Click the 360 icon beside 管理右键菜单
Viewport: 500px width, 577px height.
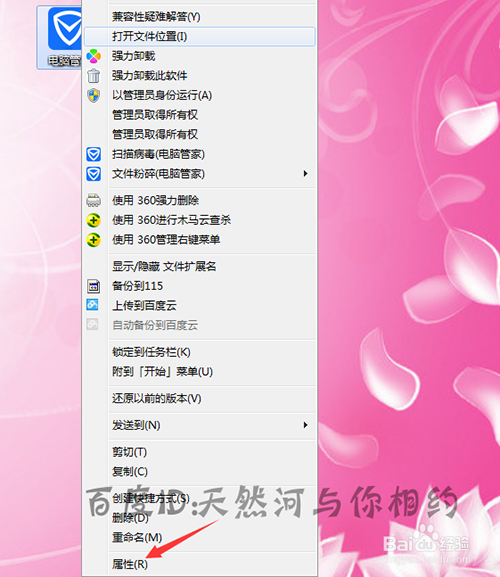coord(93,240)
